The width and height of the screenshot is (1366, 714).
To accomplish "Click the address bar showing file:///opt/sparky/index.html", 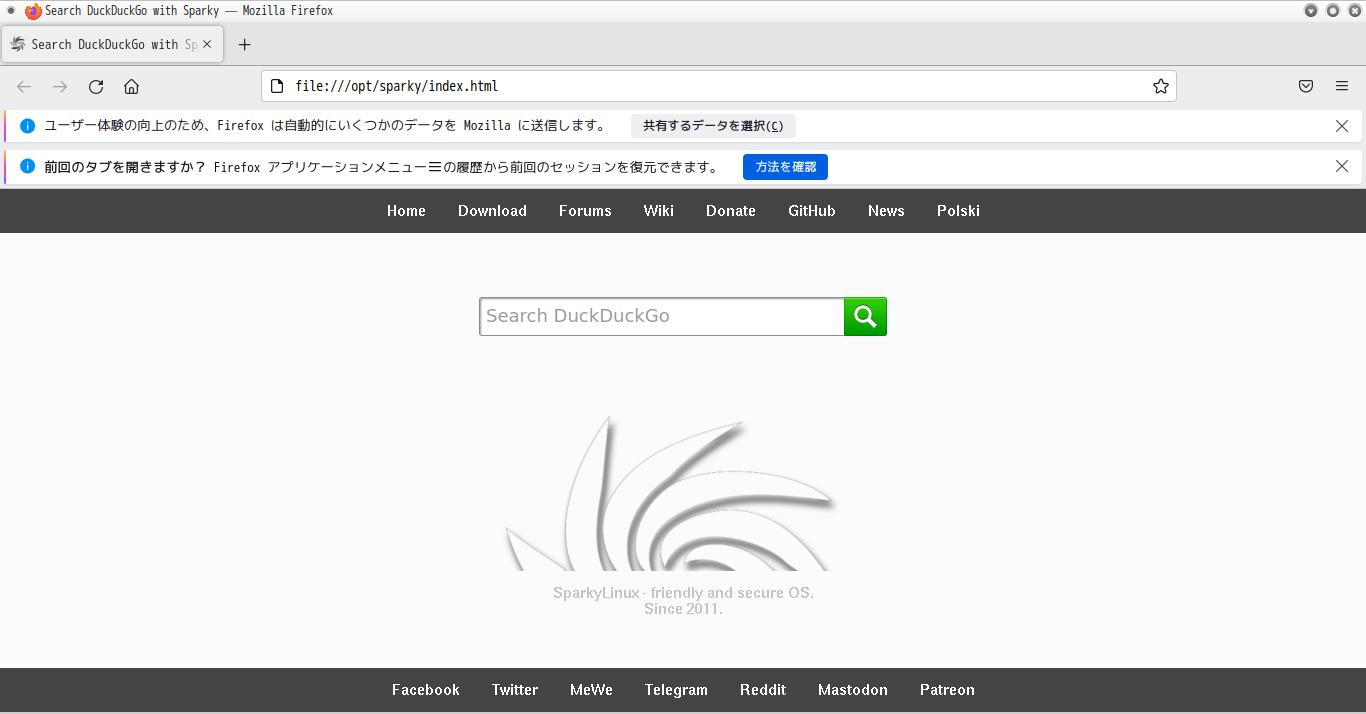I will pos(718,86).
